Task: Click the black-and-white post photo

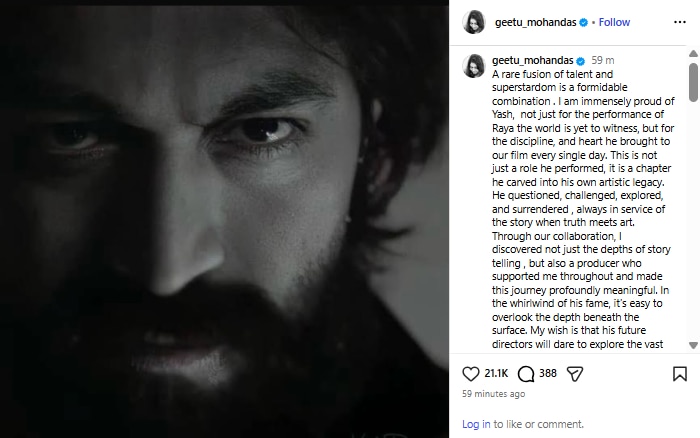Action: click(225, 219)
